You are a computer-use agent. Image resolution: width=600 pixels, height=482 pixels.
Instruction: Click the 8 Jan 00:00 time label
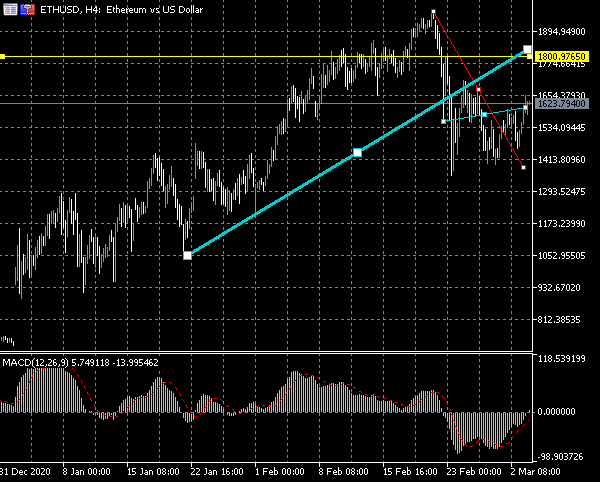click(x=86, y=472)
